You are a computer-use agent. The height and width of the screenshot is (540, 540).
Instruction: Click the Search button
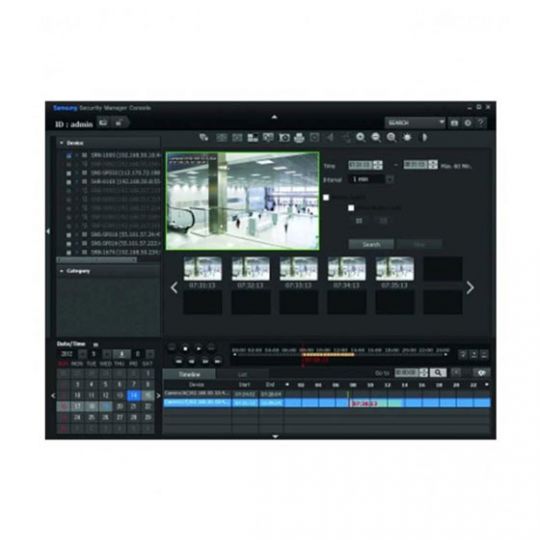pyautogui.click(x=371, y=244)
